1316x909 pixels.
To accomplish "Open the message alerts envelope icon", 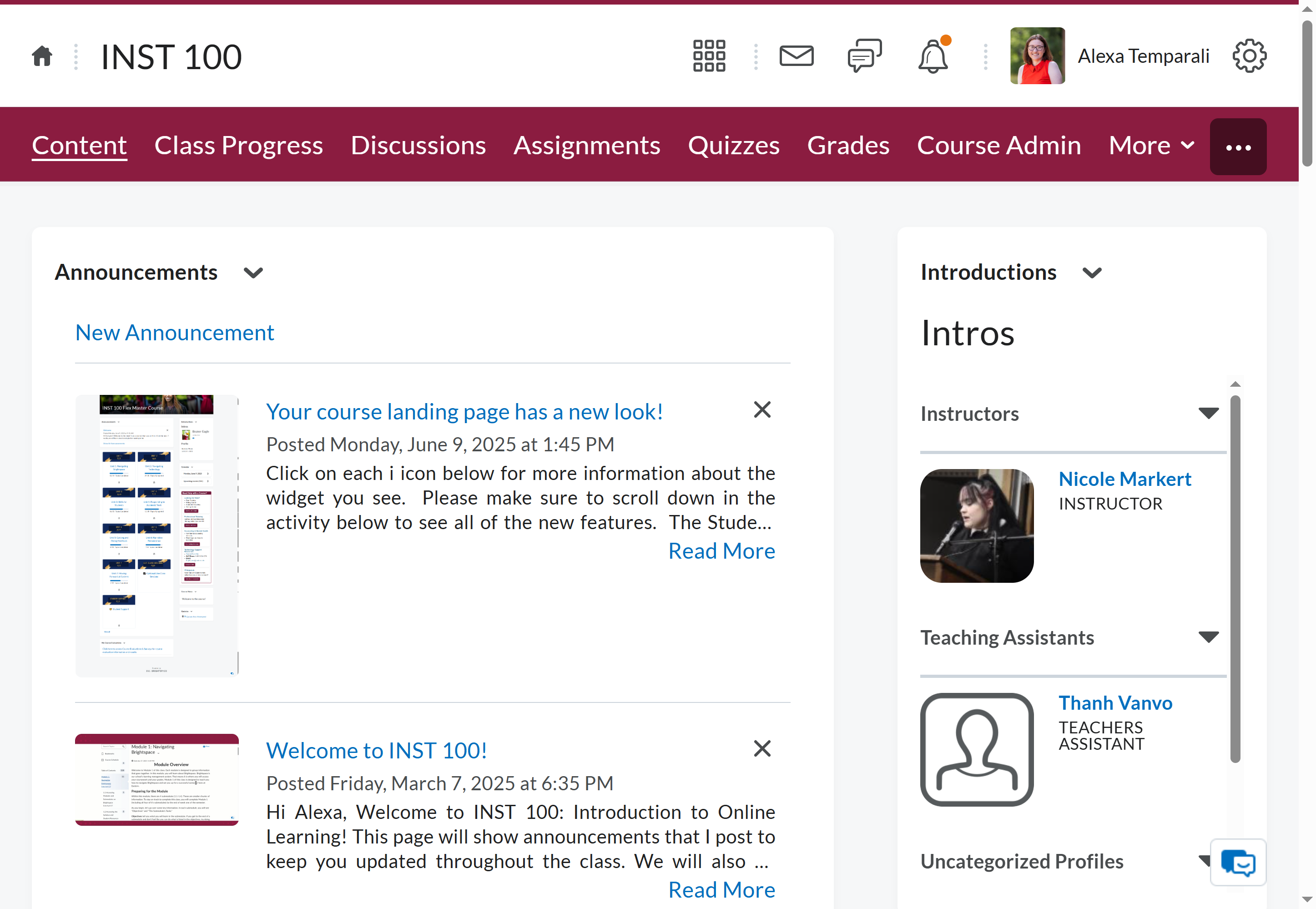I will pyautogui.click(x=796, y=56).
